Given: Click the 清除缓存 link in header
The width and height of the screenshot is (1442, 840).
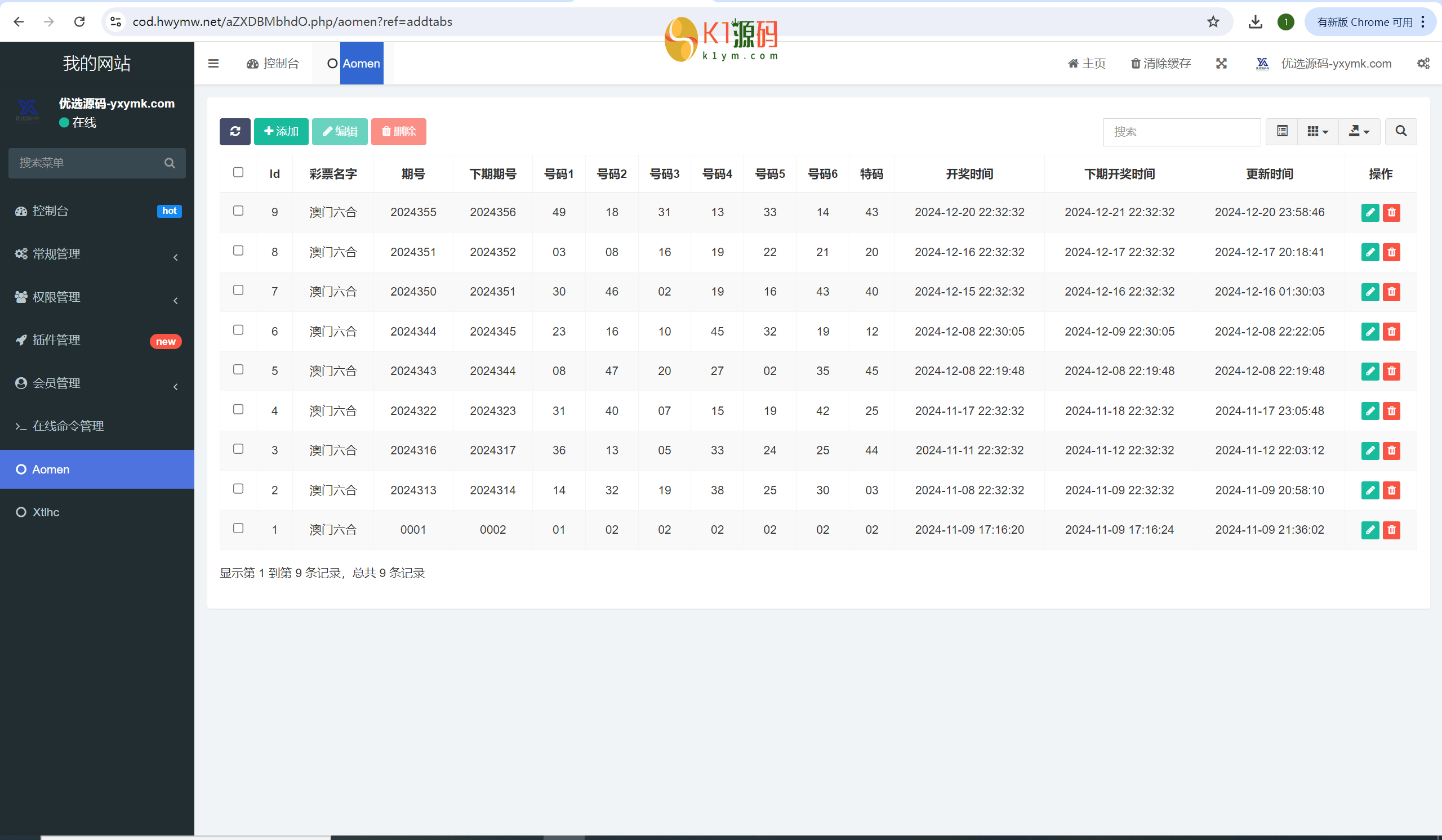Looking at the screenshot, I should 1160,64.
